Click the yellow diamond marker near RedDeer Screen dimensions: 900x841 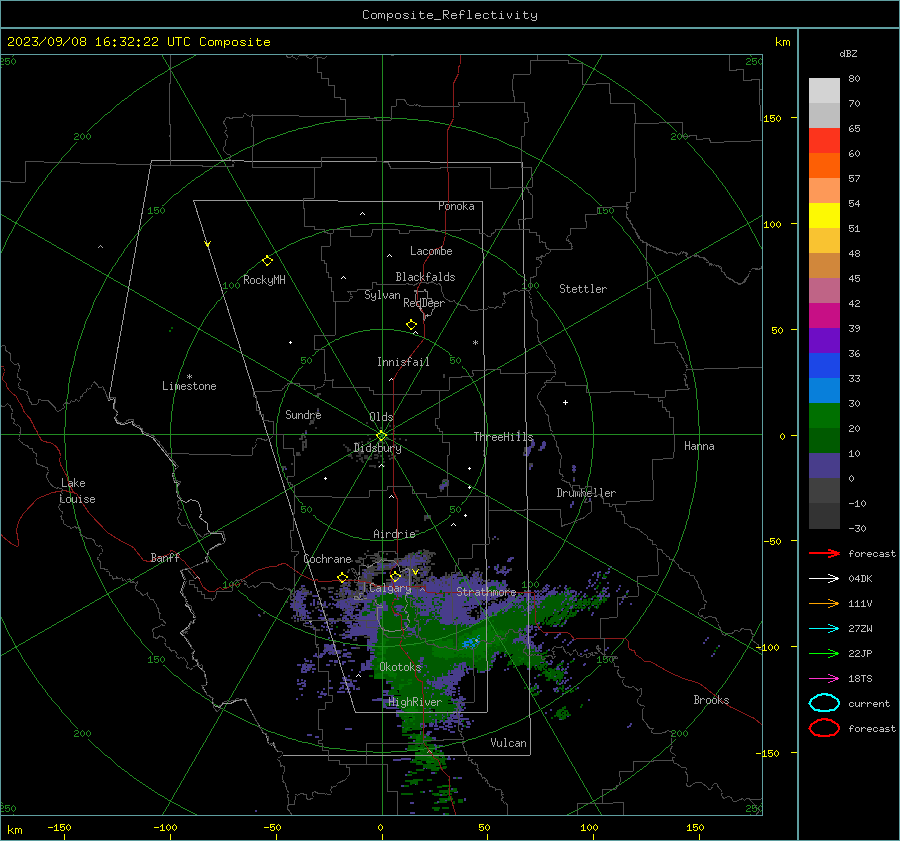pyautogui.click(x=411, y=325)
